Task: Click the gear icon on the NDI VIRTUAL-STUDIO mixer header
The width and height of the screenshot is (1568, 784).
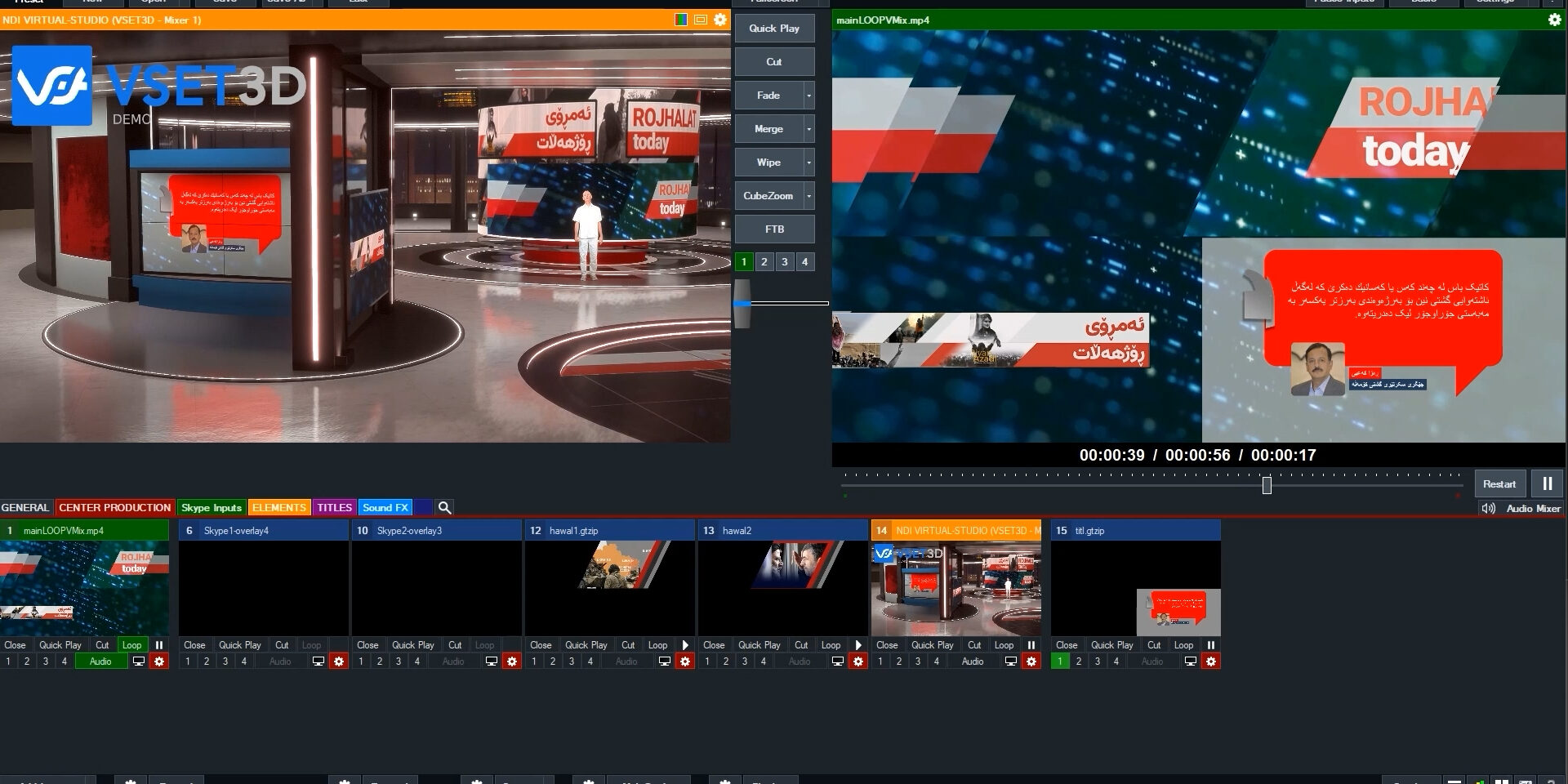Action: [719, 20]
